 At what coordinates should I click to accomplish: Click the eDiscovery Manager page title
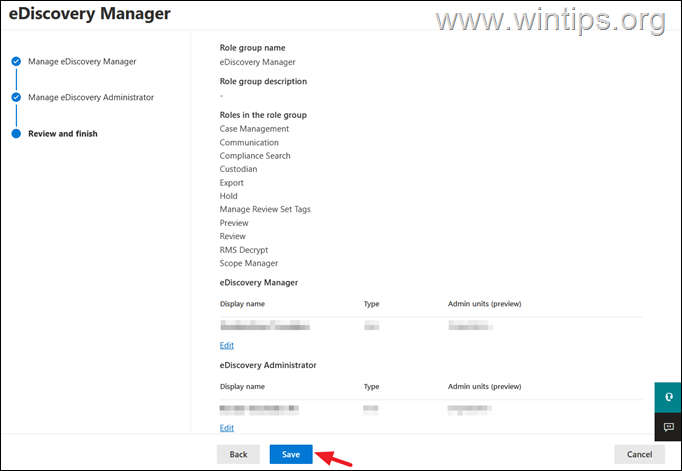(90, 13)
